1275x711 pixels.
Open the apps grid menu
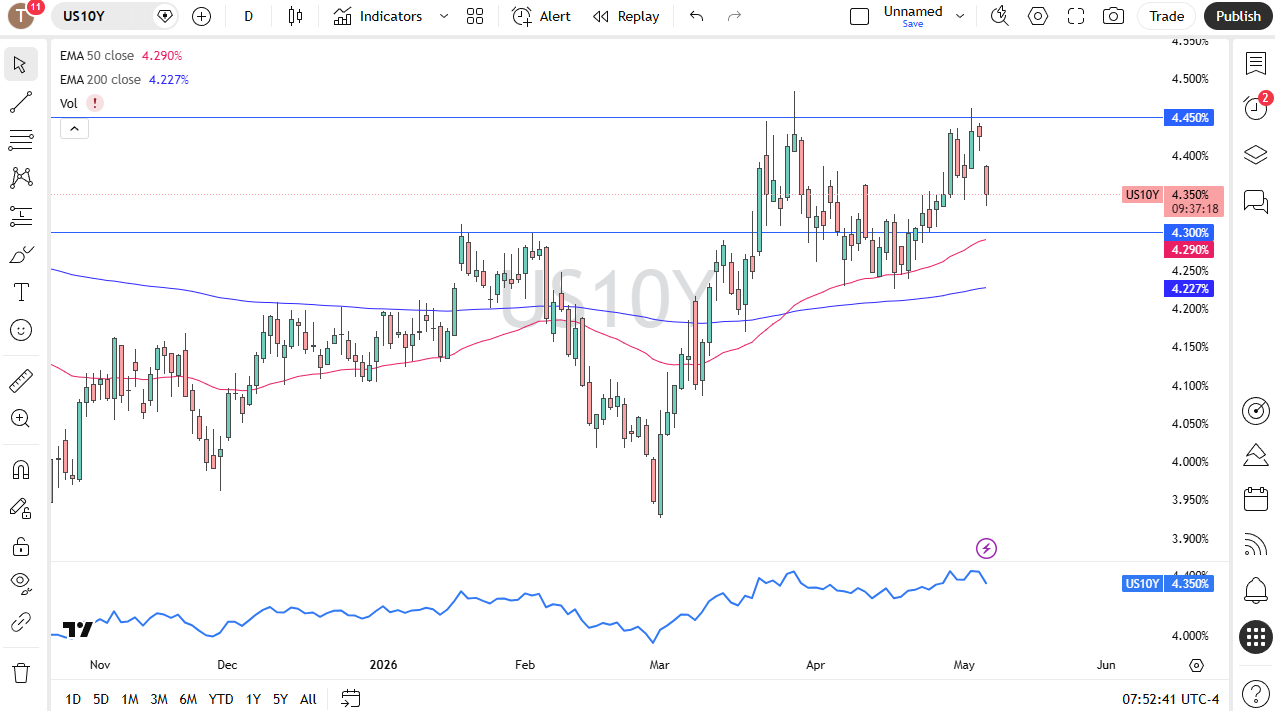[x=1256, y=636]
